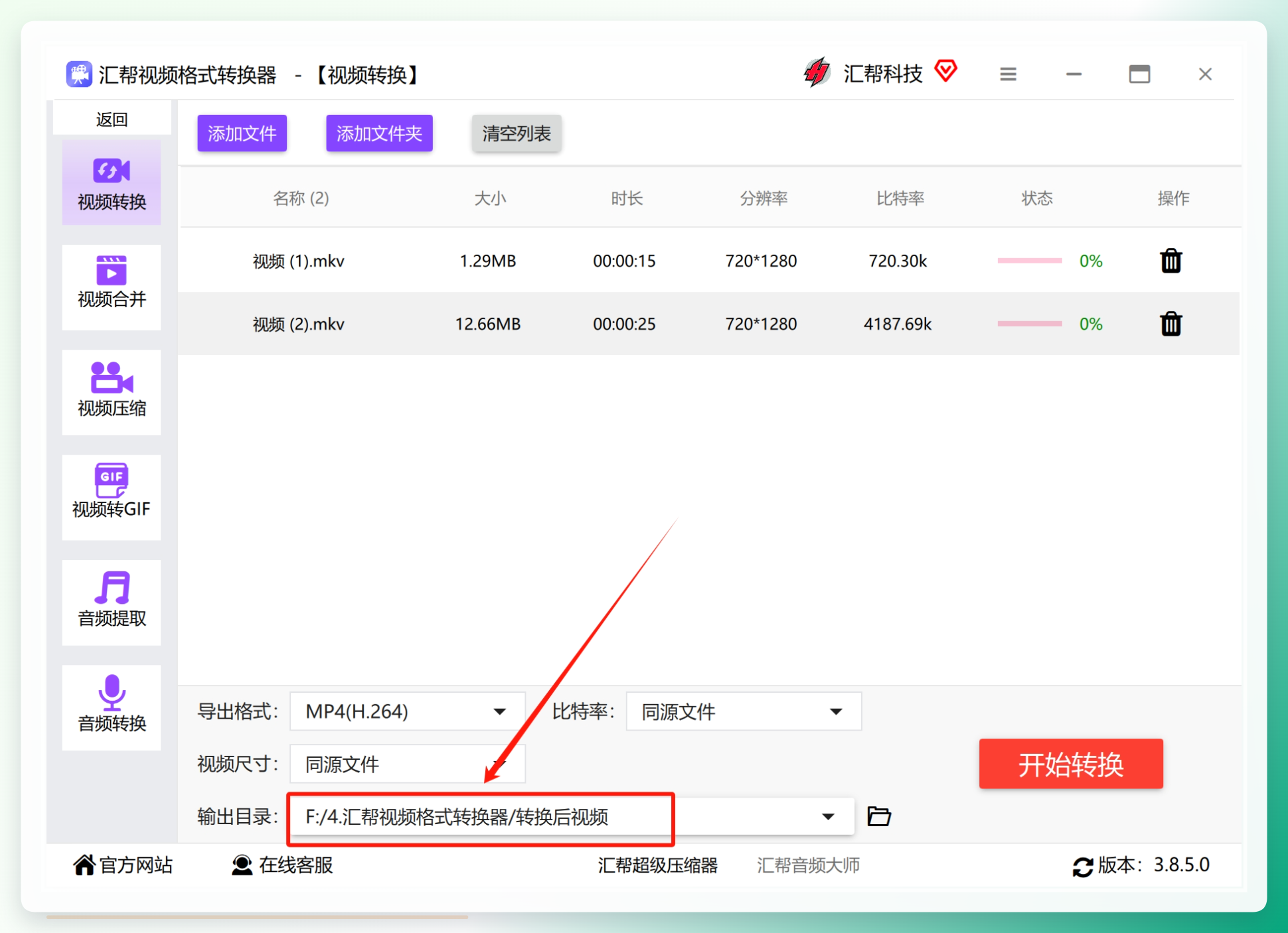The width and height of the screenshot is (1288, 933).
Task: Click the 返回 button
Action: click(x=112, y=119)
